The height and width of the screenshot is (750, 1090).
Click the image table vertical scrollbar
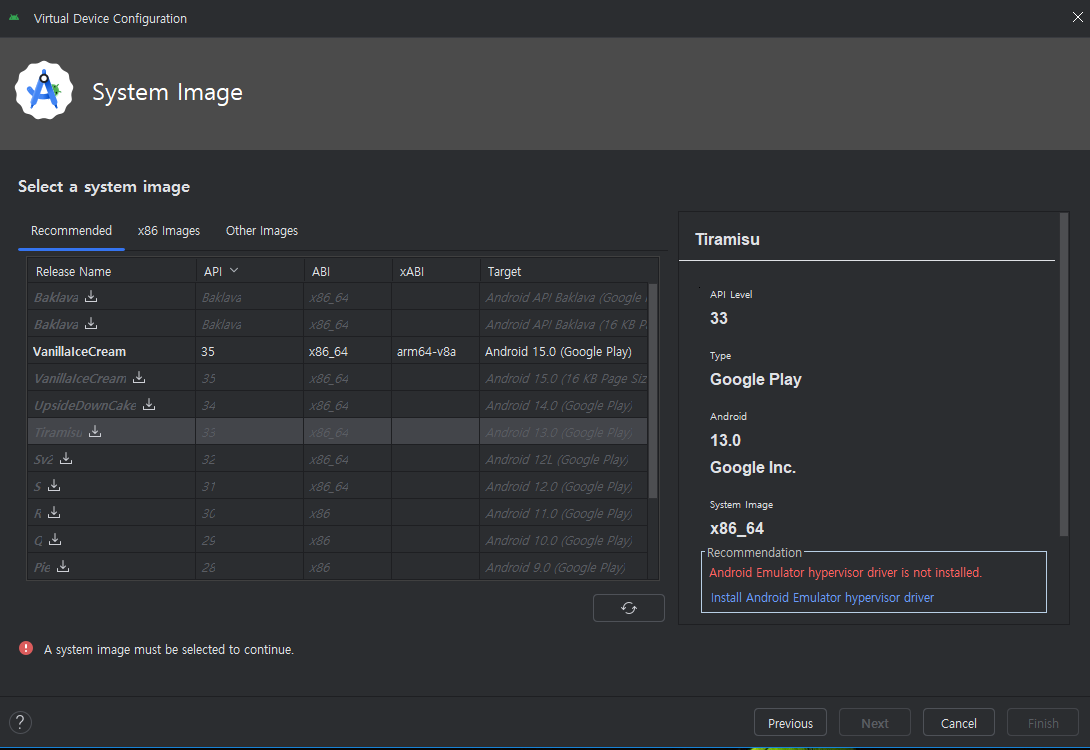[x=653, y=391]
